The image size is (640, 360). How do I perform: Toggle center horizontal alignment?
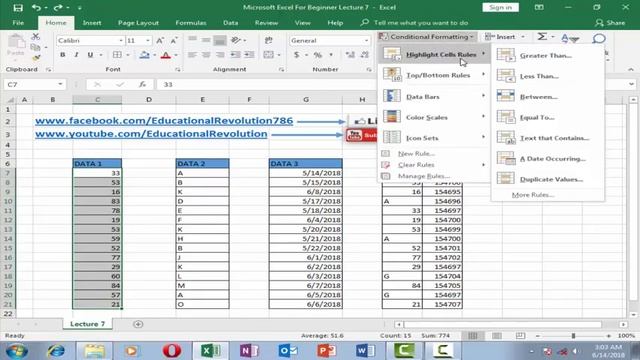click(206, 55)
